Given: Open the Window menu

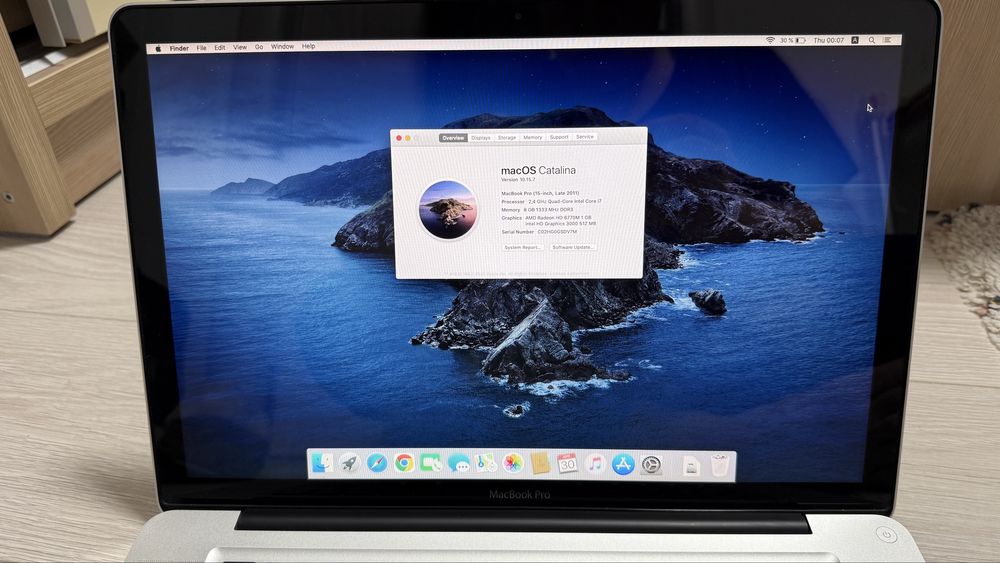Looking at the screenshot, I should coord(283,47).
